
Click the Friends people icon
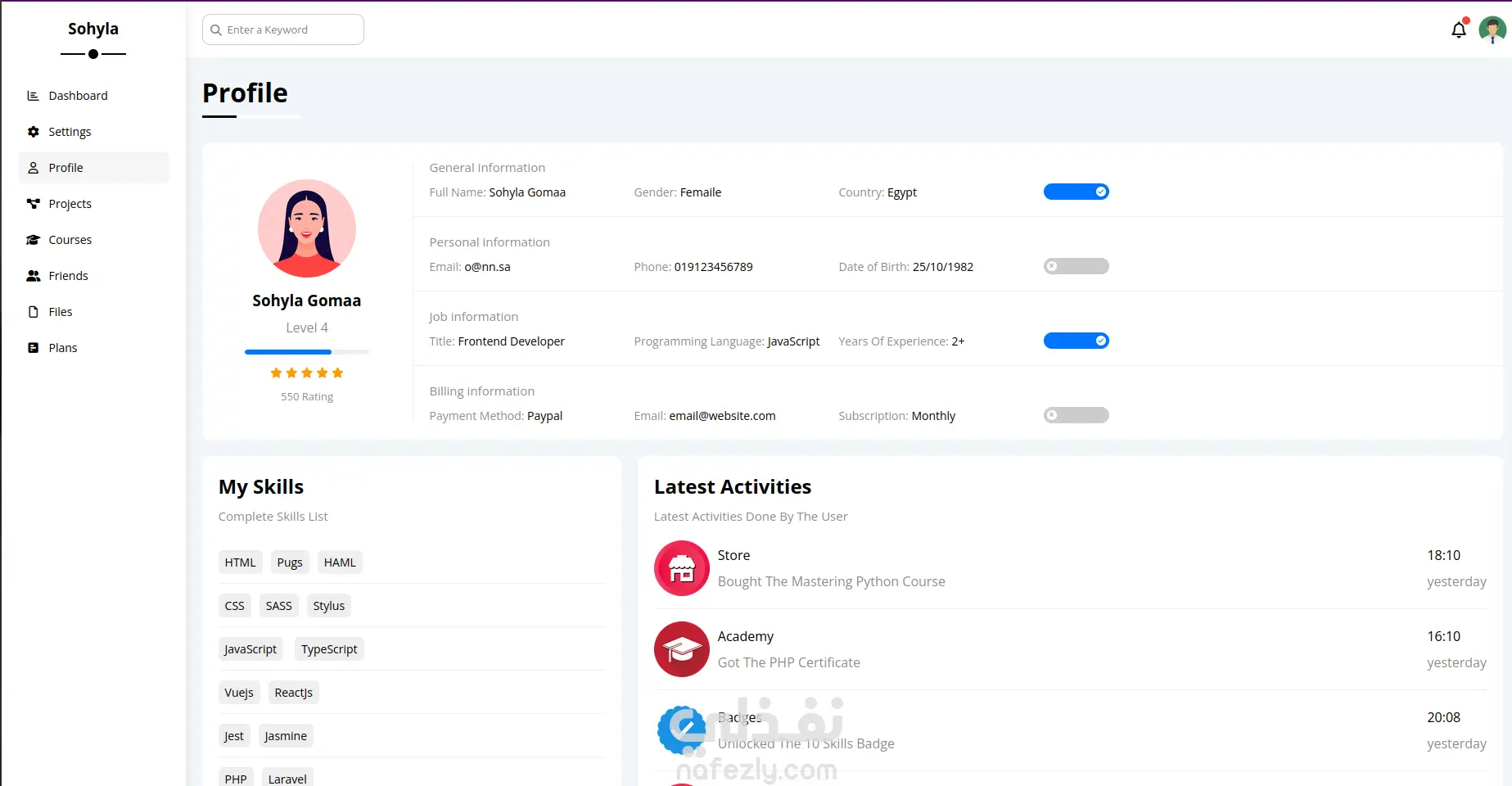pyautogui.click(x=33, y=276)
